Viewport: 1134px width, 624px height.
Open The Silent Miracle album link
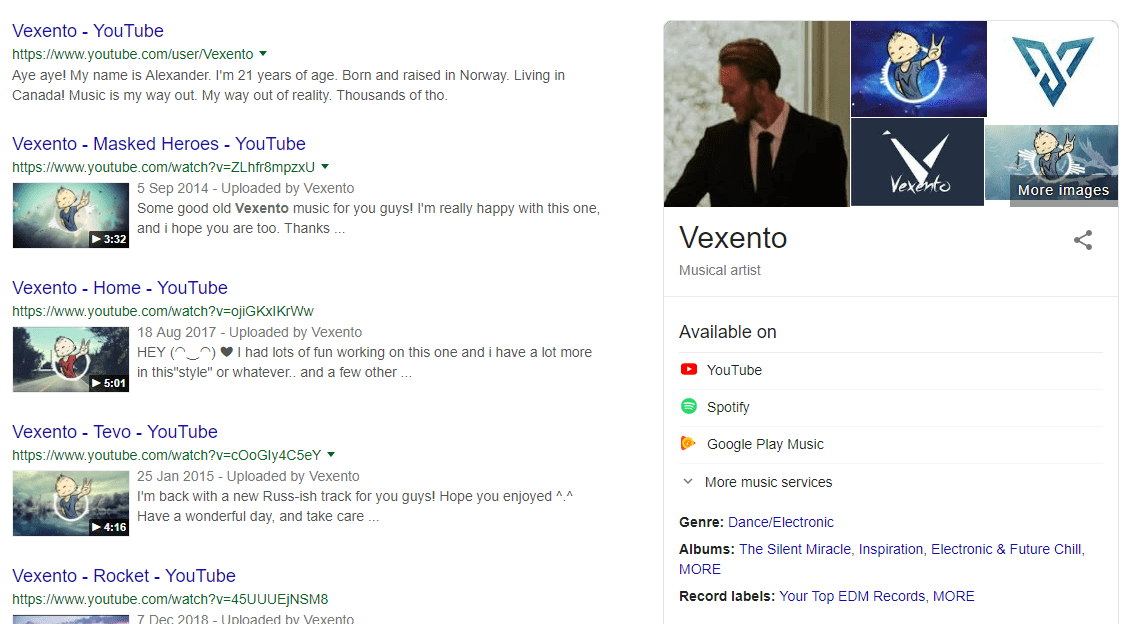pos(795,549)
